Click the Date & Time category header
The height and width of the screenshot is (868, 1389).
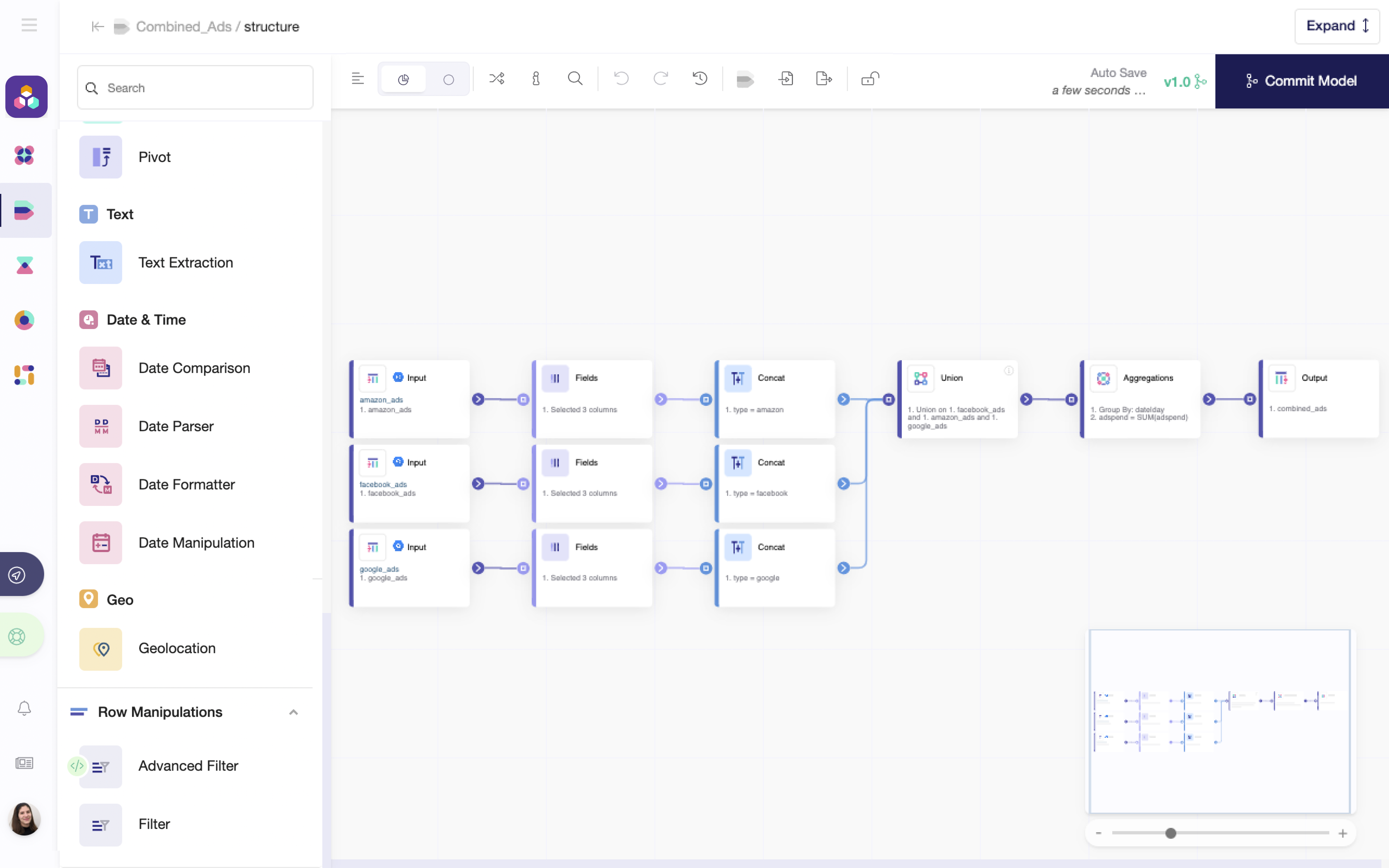[133, 320]
